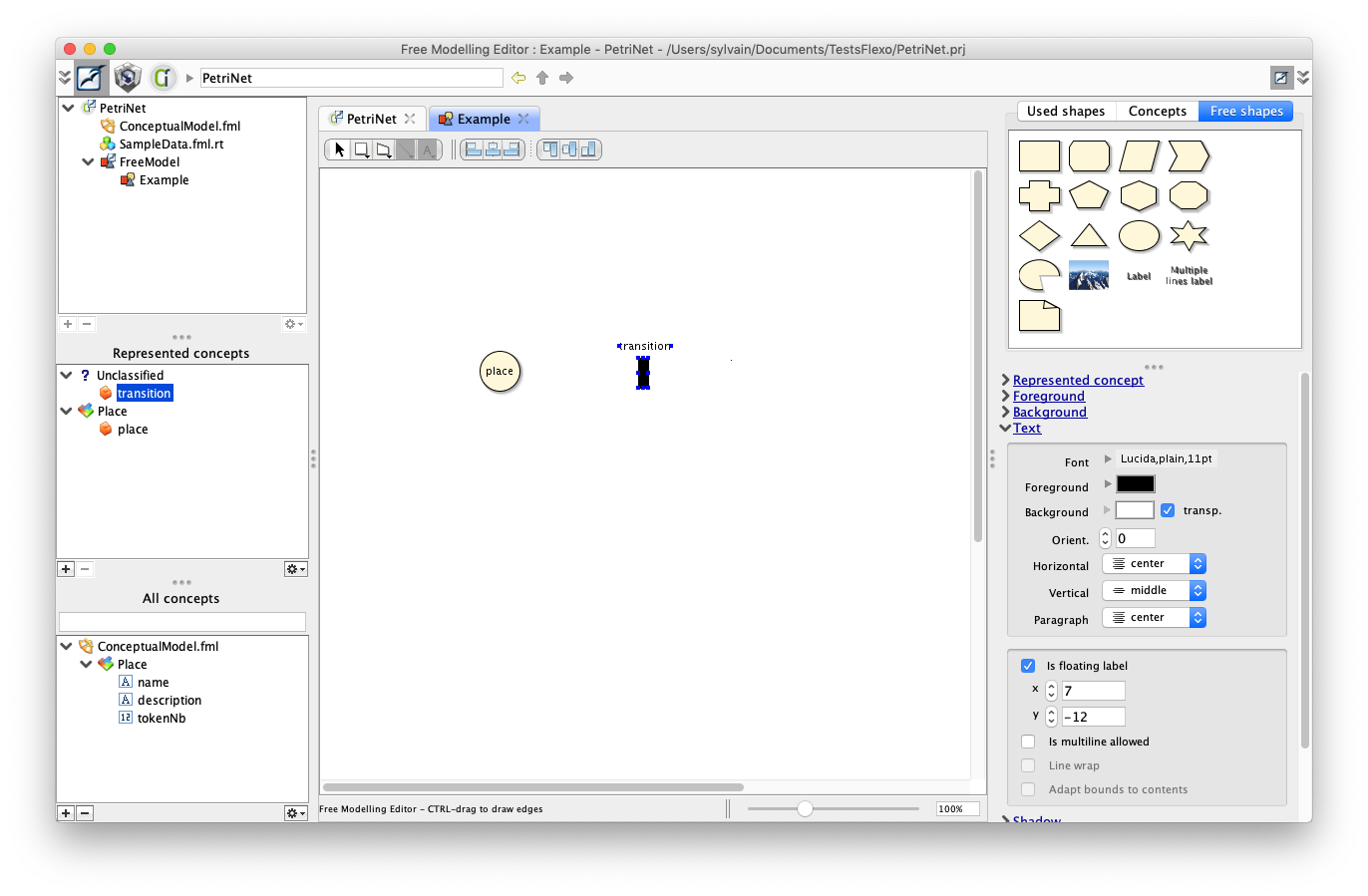
Task: Pick the ellipse shape
Action: click(1139, 236)
